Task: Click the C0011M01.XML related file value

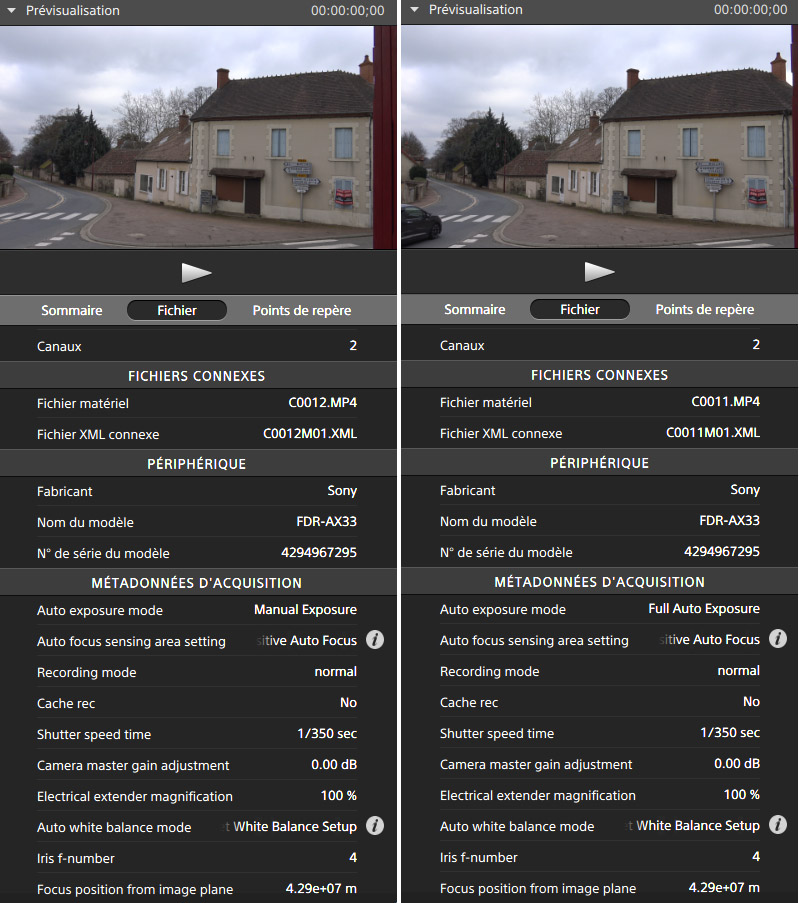Action: pyautogui.click(x=712, y=433)
